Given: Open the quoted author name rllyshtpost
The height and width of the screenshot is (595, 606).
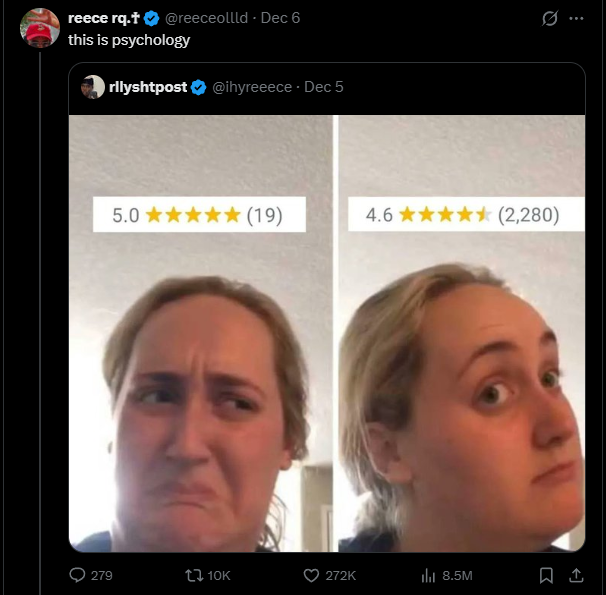Looking at the screenshot, I should click(147, 87).
